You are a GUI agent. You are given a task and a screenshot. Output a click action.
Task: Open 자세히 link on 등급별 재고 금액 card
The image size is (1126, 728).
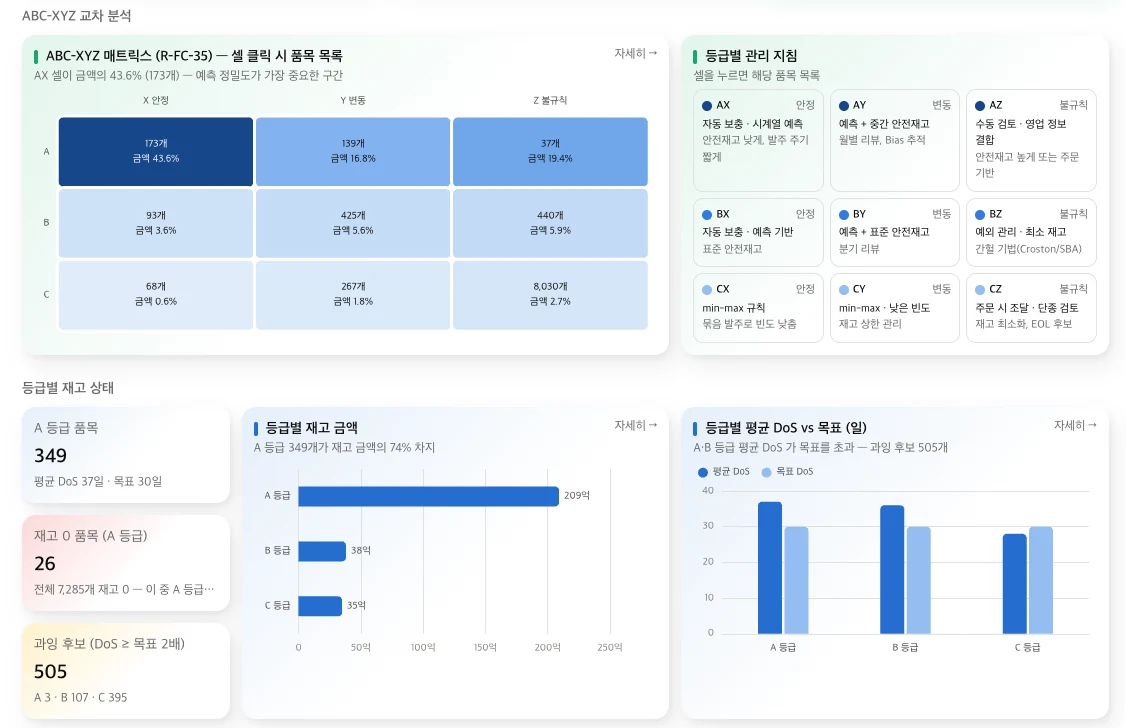click(x=636, y=425)
